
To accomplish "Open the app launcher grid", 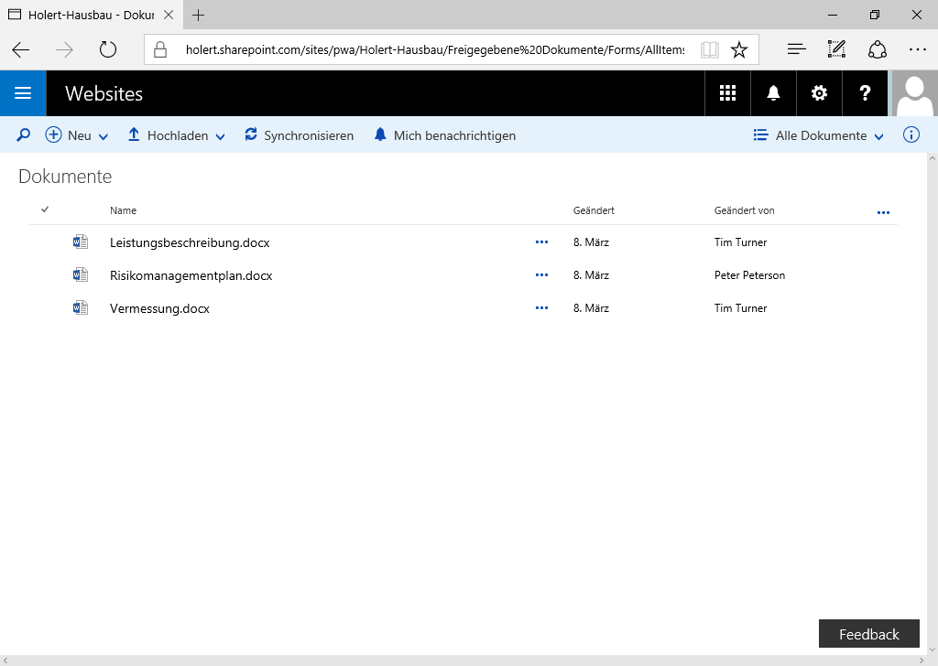I will point(727,93).
